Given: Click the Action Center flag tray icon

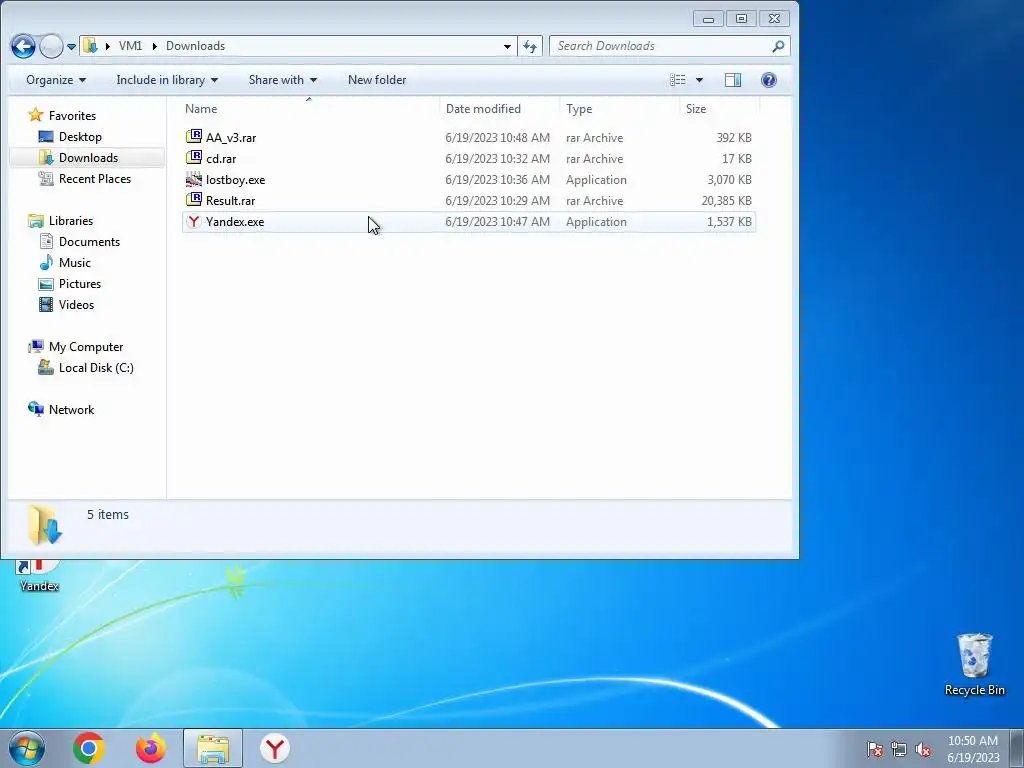Looking at the screenshot, I should [x=874, y=749].
